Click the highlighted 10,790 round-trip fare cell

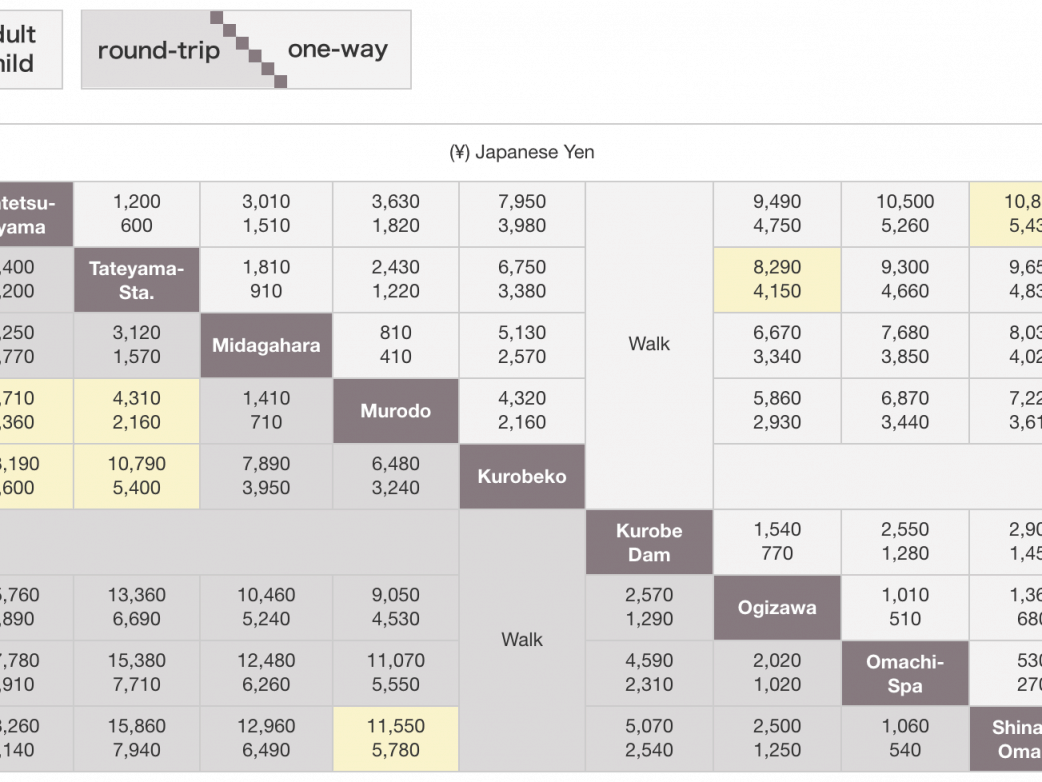[x=137, y=476]
